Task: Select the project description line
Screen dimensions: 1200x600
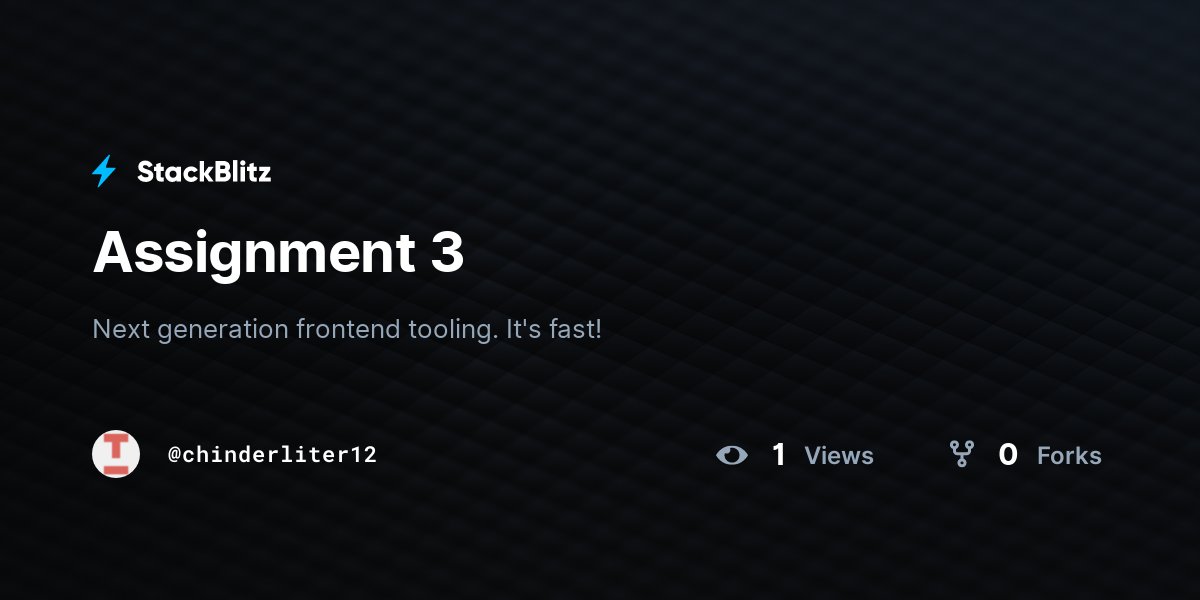Action: pos(347,329)
